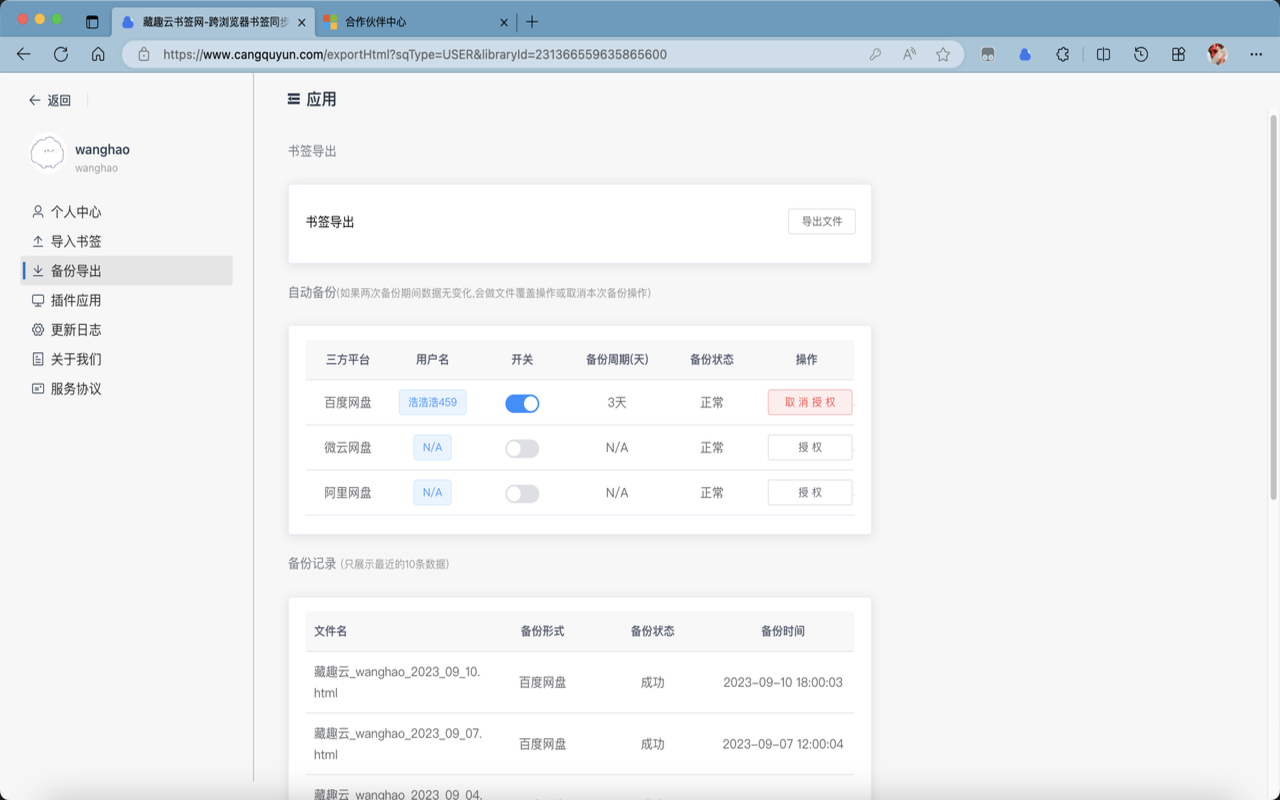The image size is (1280, 800).
Task: Click the wanghao profile avatar
Action: pos(47,155)
